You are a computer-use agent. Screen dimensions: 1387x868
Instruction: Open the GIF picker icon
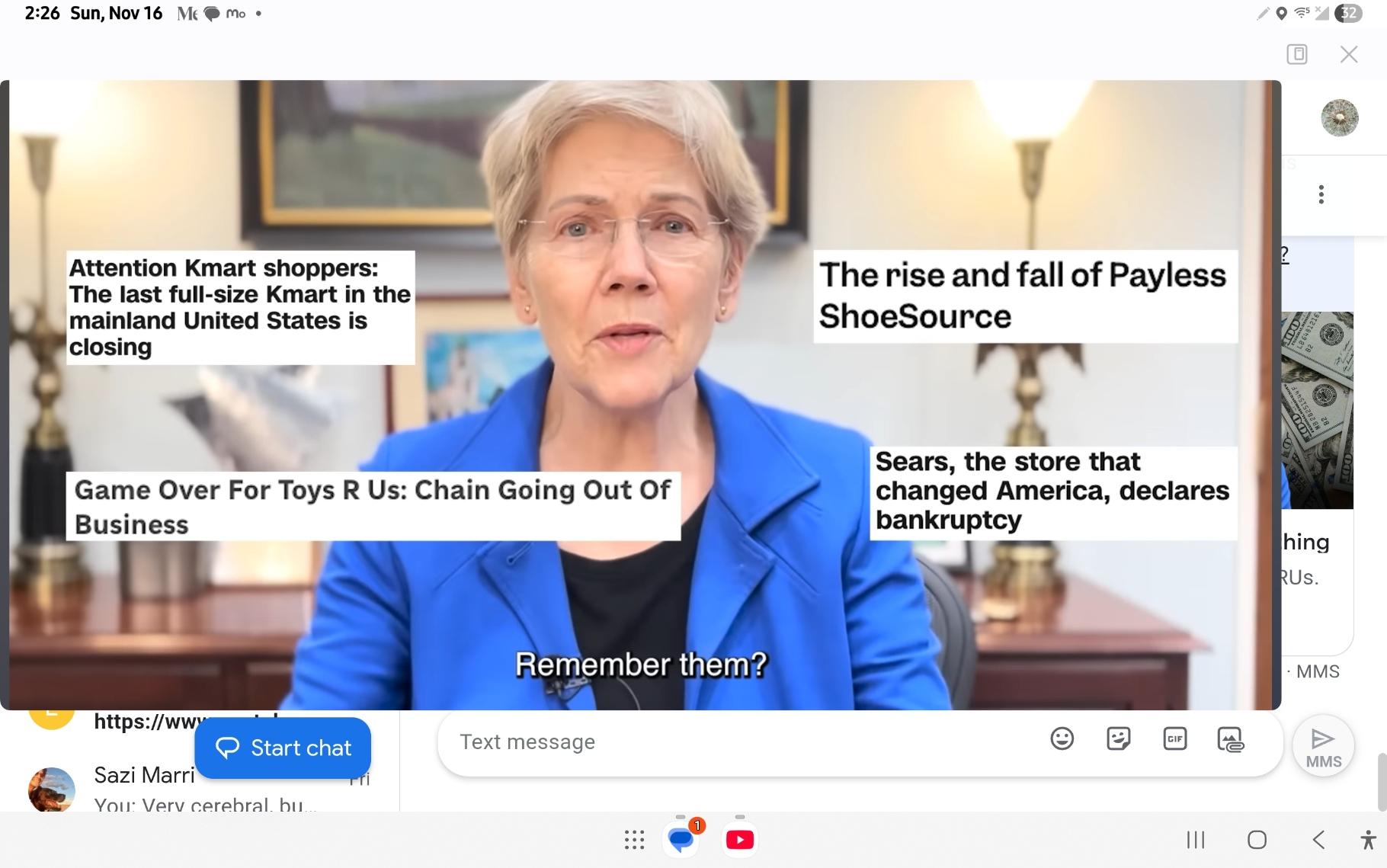pos(1175,738)
